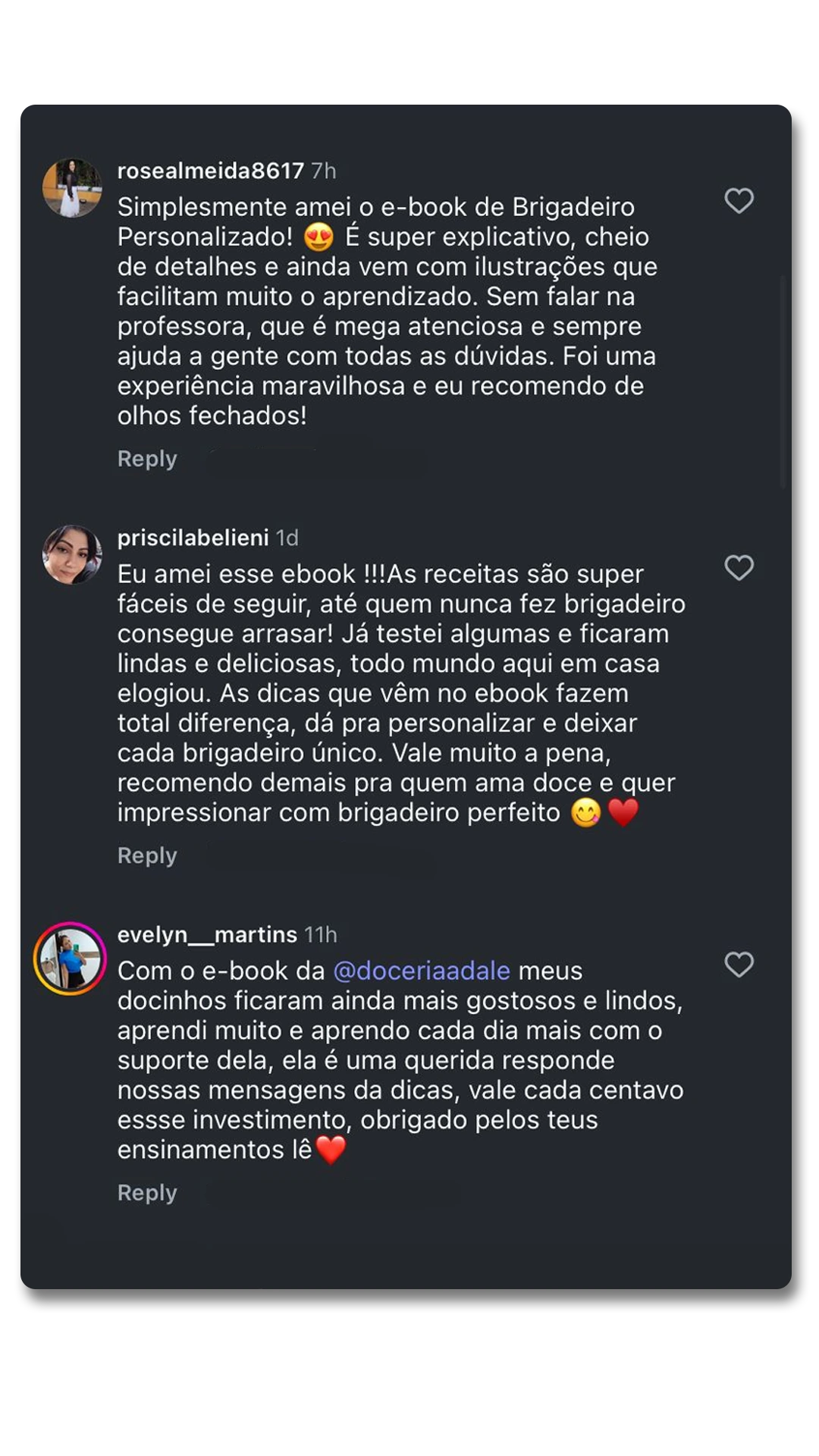
Task: Reply to priscilabelieni's comment
Action: (147, 855)
